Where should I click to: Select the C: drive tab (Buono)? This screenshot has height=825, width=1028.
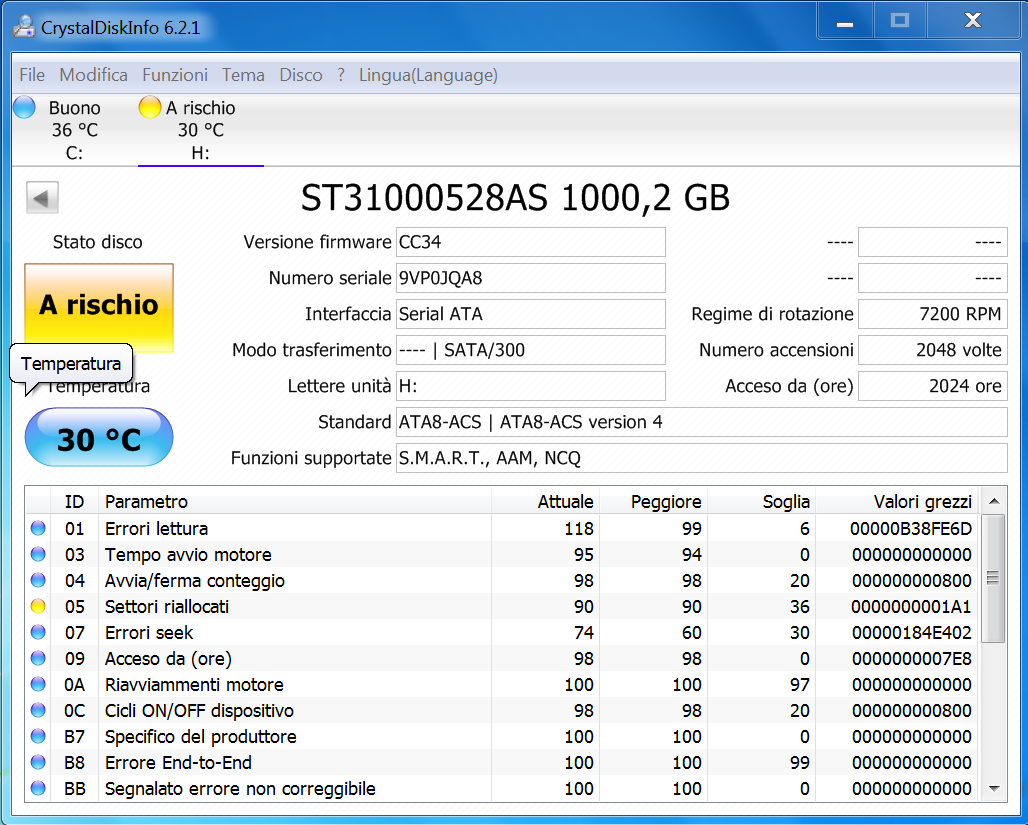pos(73,130)
